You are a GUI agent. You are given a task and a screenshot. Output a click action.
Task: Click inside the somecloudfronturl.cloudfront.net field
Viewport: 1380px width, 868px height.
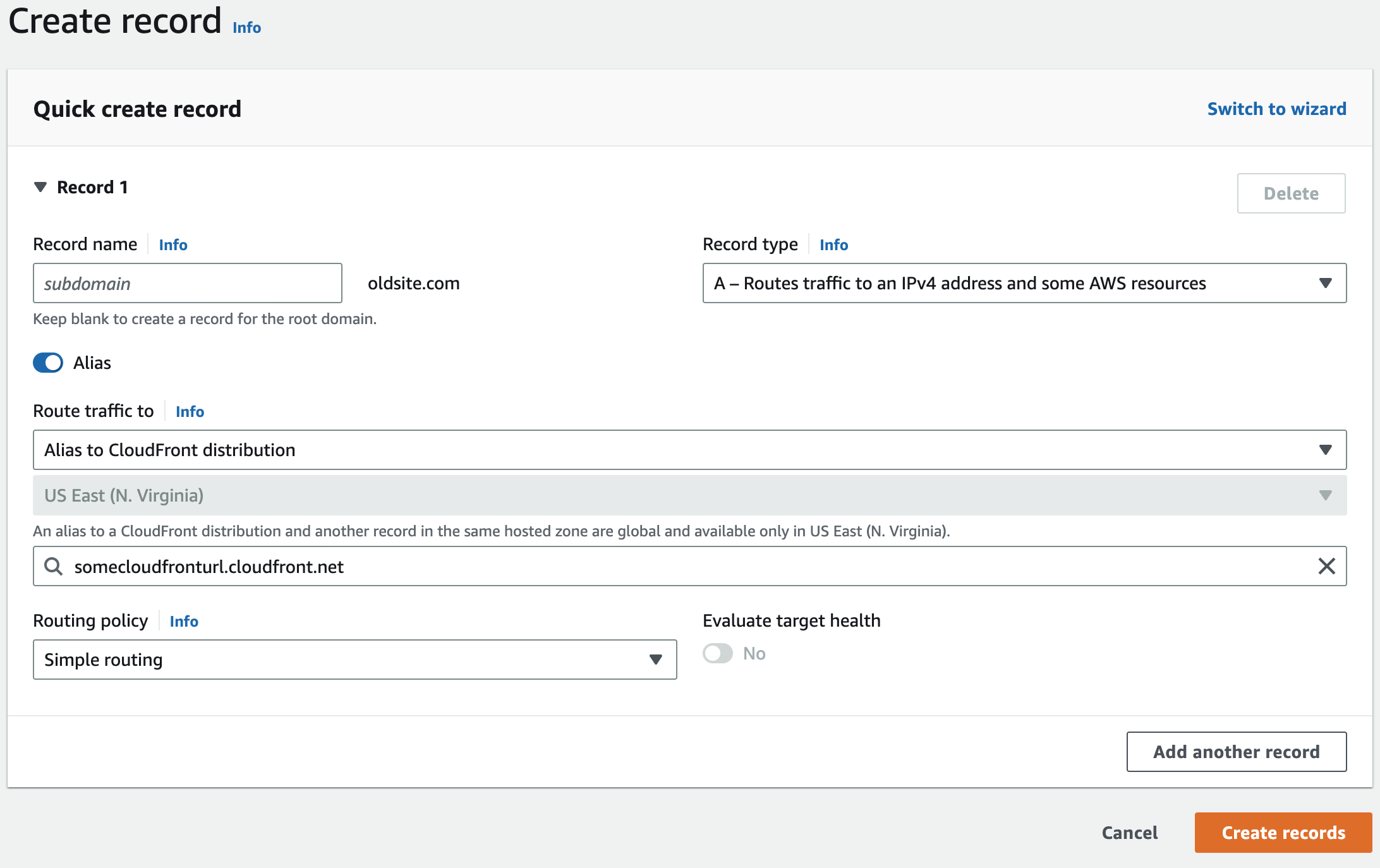(689, 566)
